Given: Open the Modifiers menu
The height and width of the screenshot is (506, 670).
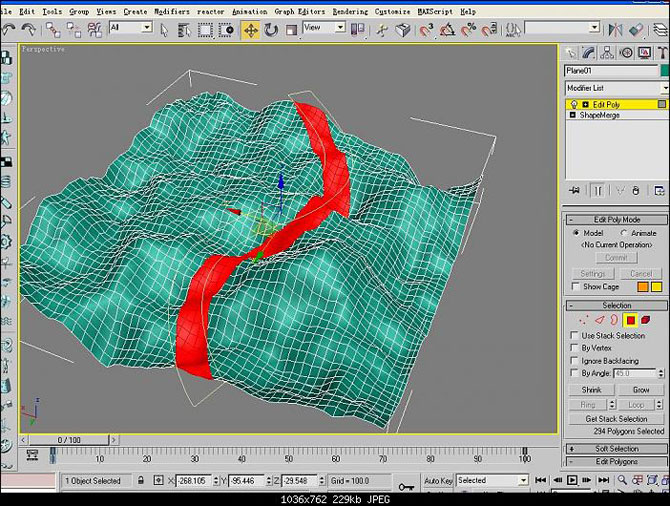Looking at the screenshot, I should (x=171, y=12).
